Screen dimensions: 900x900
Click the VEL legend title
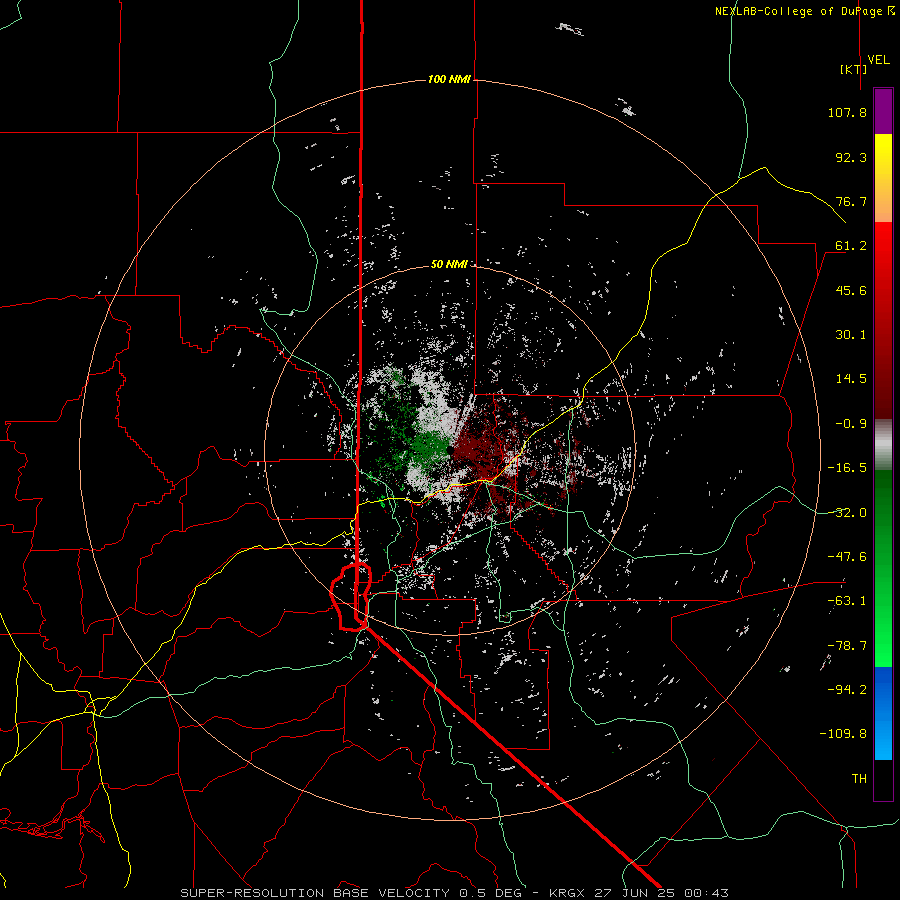tap(878, 60)
